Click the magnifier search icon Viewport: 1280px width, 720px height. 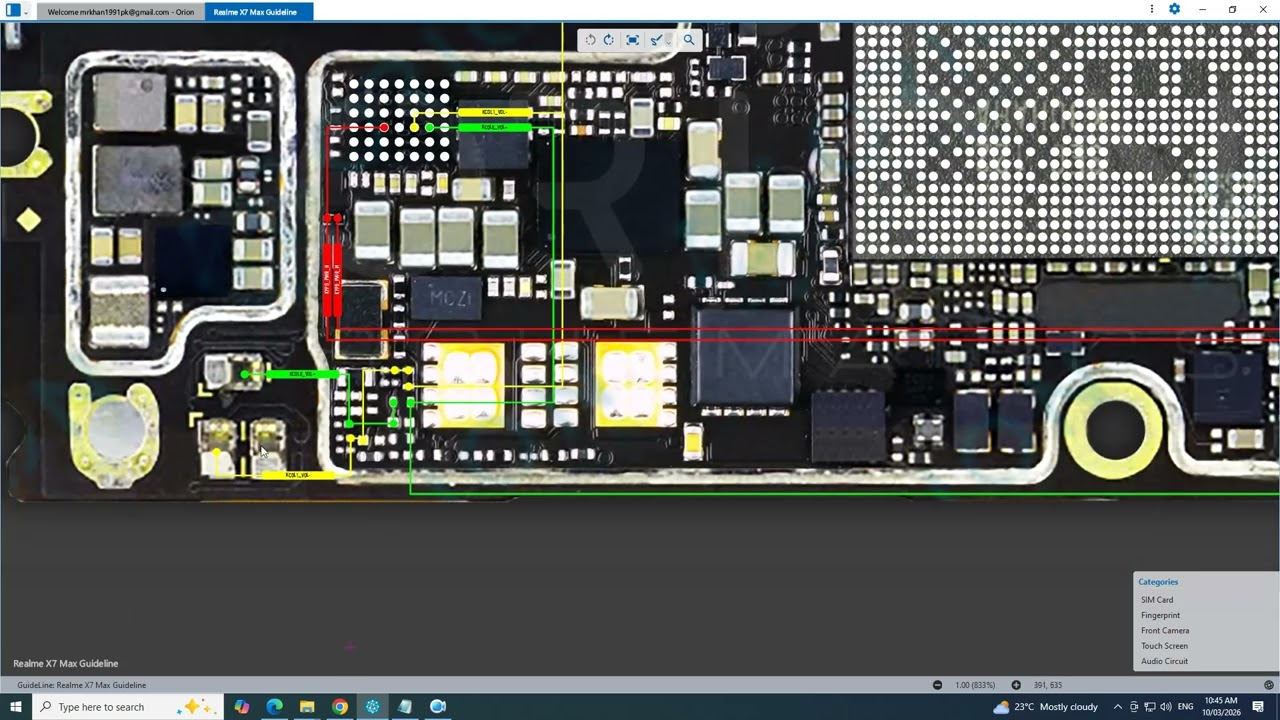[689, 40]
